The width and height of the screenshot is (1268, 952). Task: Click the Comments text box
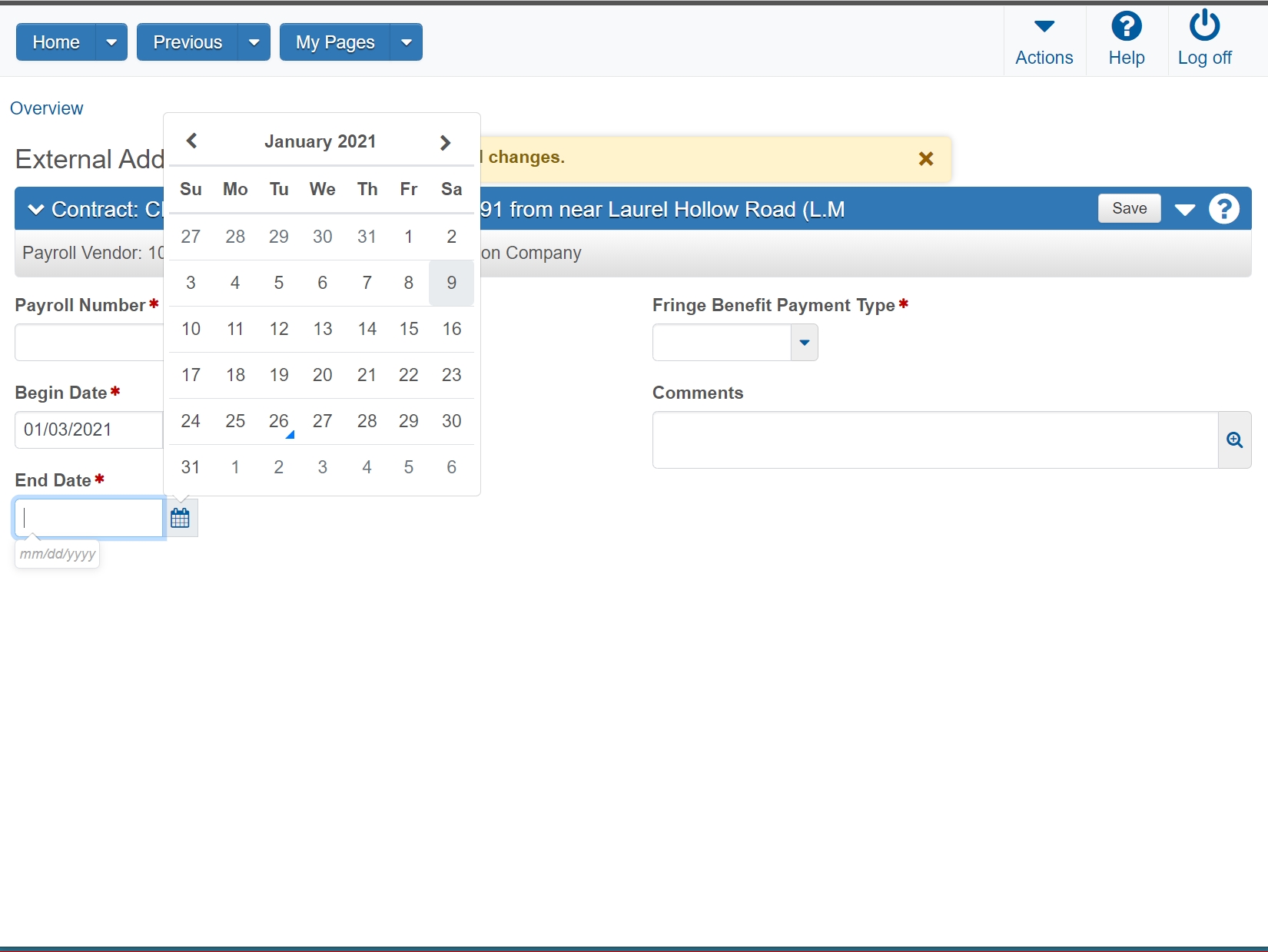[935, 440]
